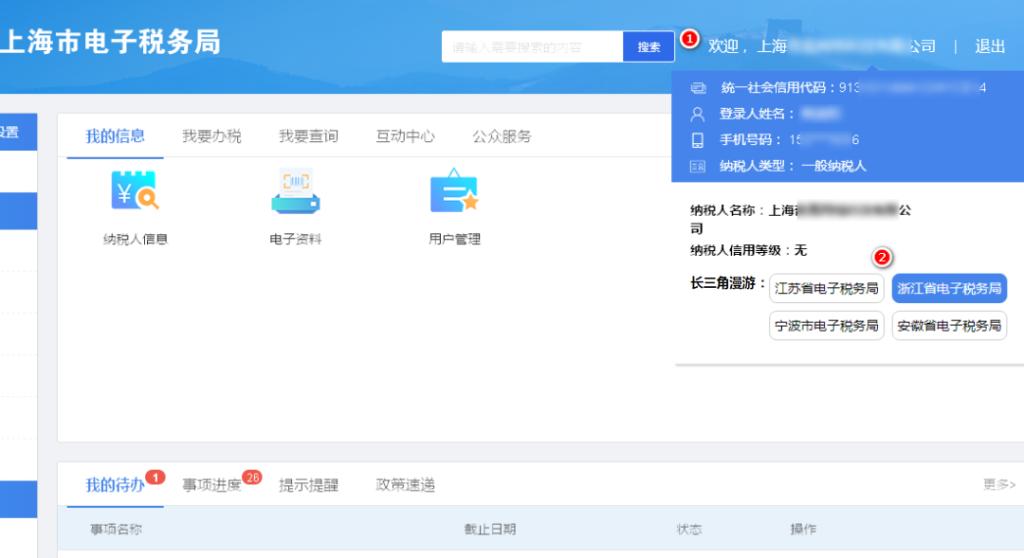
Task: Click the search input field
Action: (532, 47)
